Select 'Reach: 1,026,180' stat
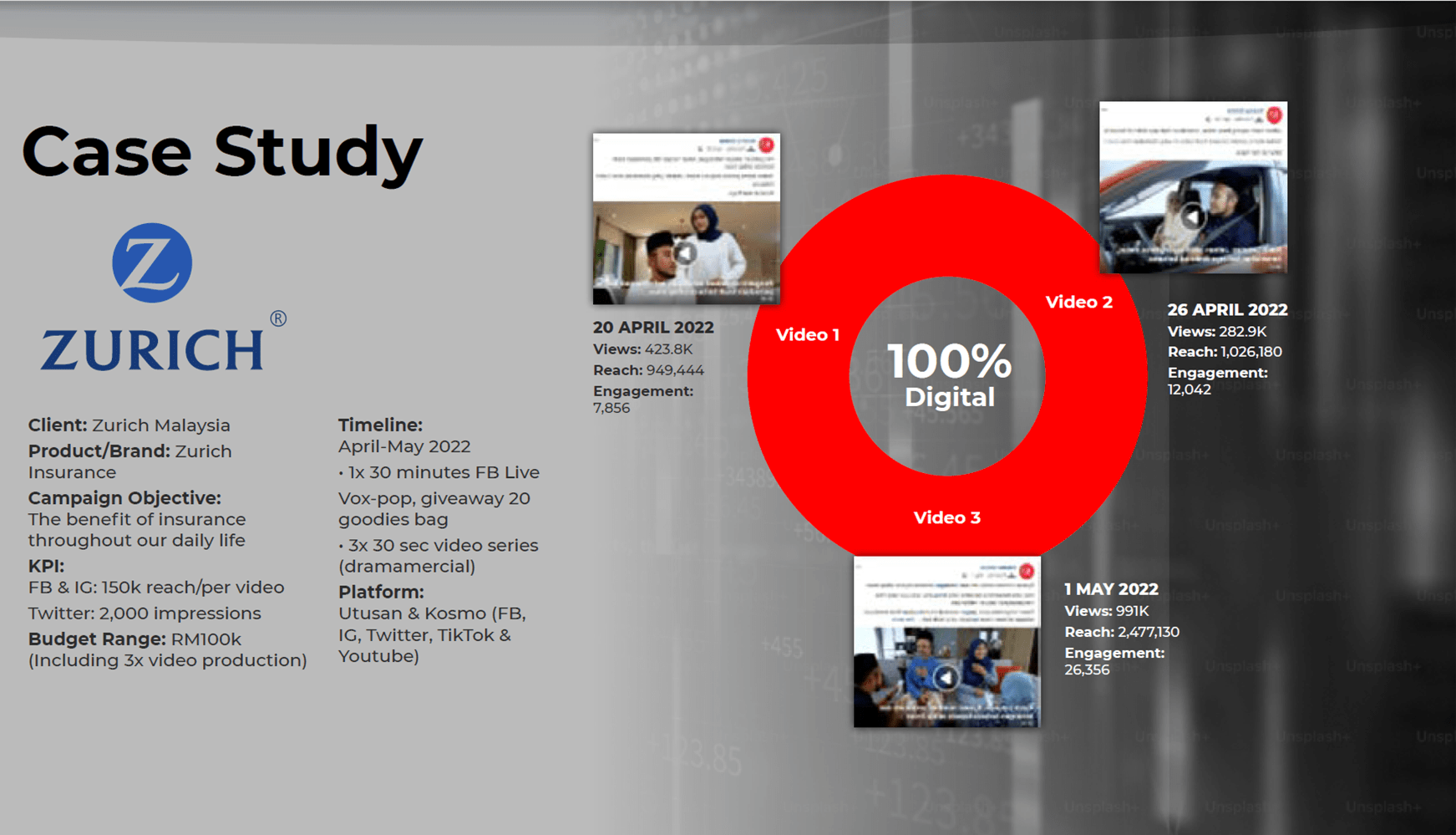Image resolution: width=1456 pixels, height=835 pixels. (1225, 352)
